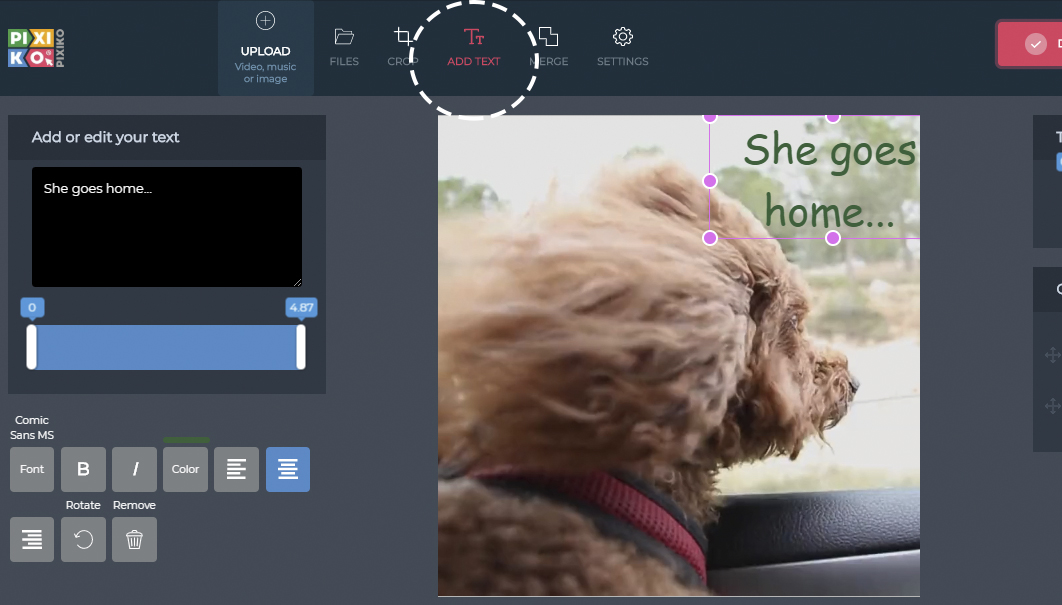Open Settings via the gear icon
Screen dimensions: 1062x605
point(622,37)
